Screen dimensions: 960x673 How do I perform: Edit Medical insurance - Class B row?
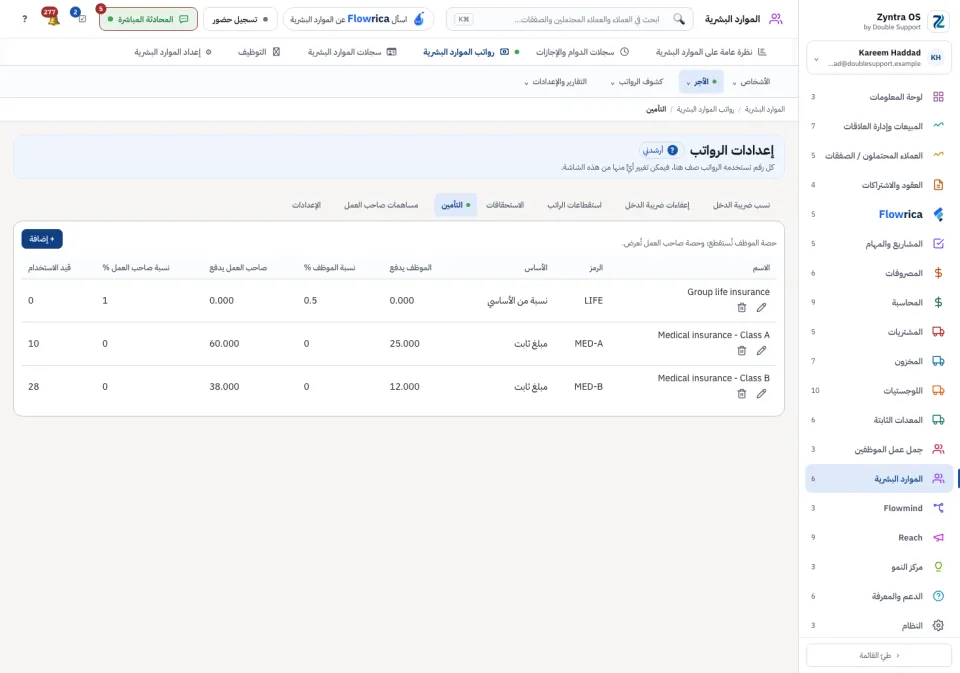point(761,394)
